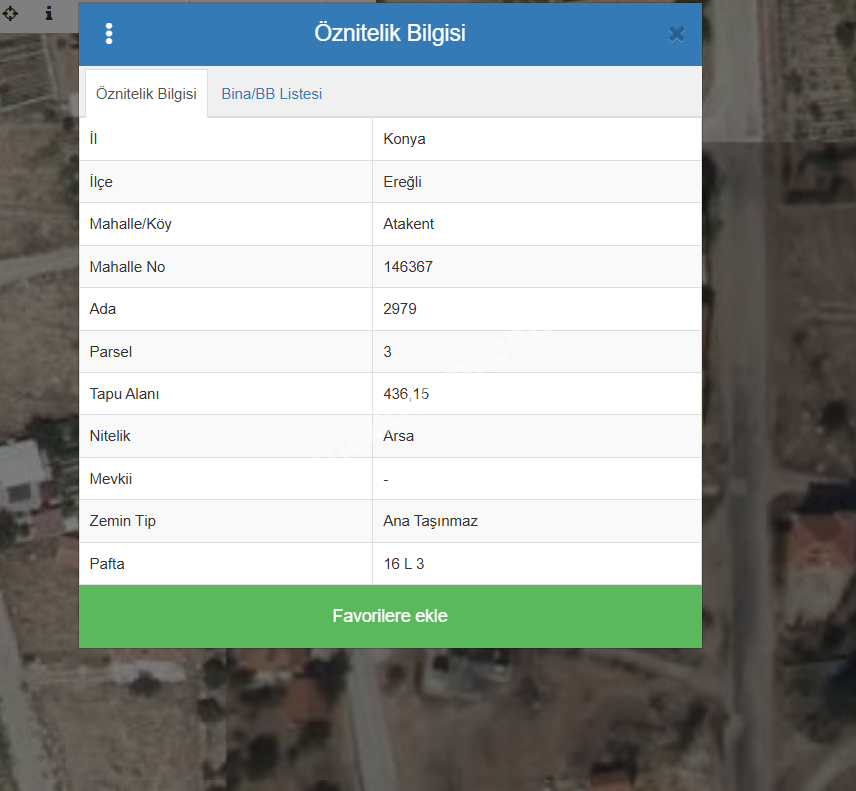Image resolution: width=856 pixels, height=791 pixels.
Task: Select the Nitelik value Arsa
Action: tap(398, 436)
